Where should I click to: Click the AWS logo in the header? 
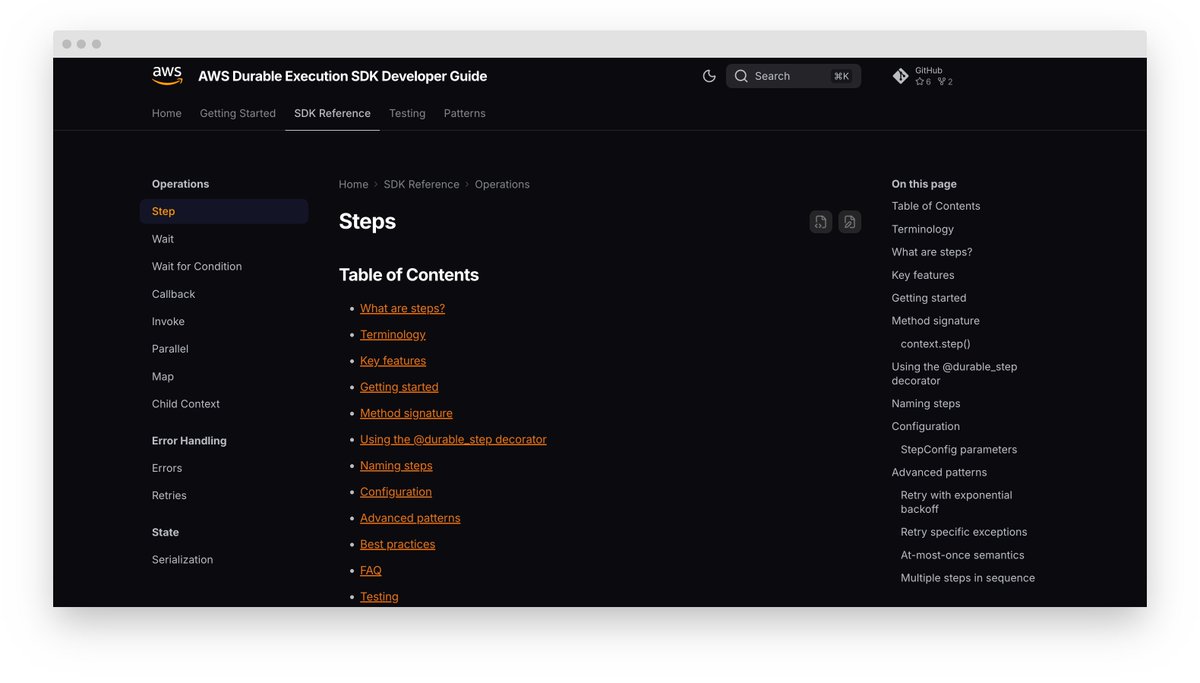[x=167, y=76]
